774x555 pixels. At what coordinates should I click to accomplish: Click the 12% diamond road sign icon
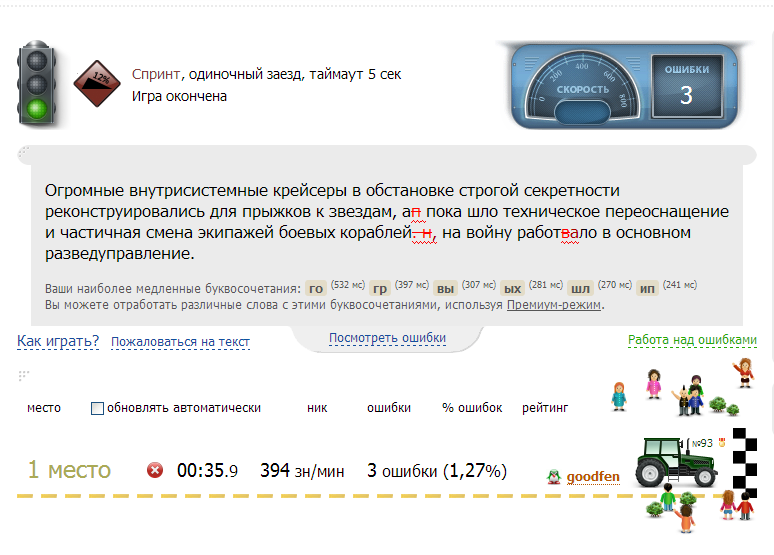coord(97,83)
